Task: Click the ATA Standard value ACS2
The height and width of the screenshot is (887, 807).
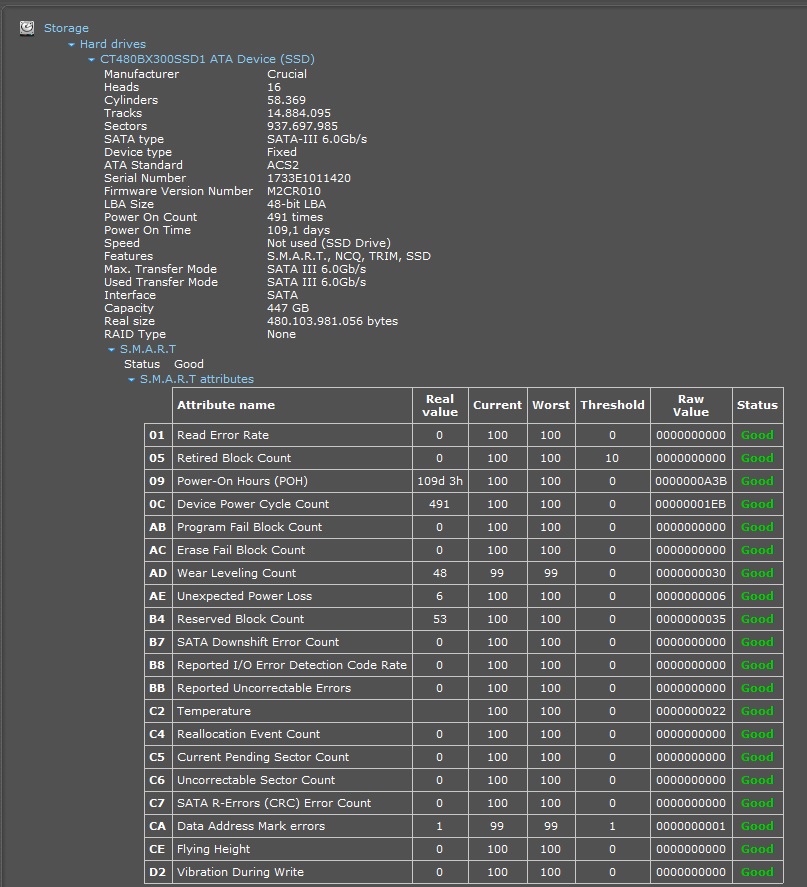Action: [283, 165]
